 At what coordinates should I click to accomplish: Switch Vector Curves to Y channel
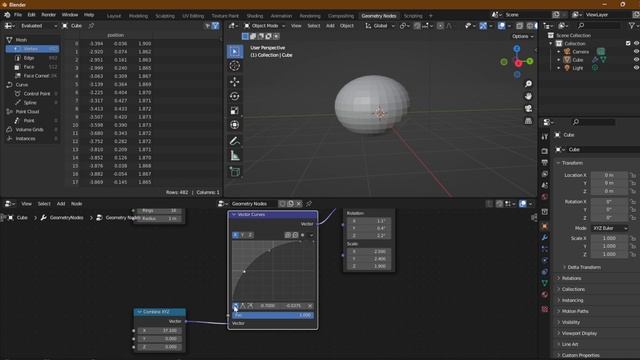tap(243, 235)
